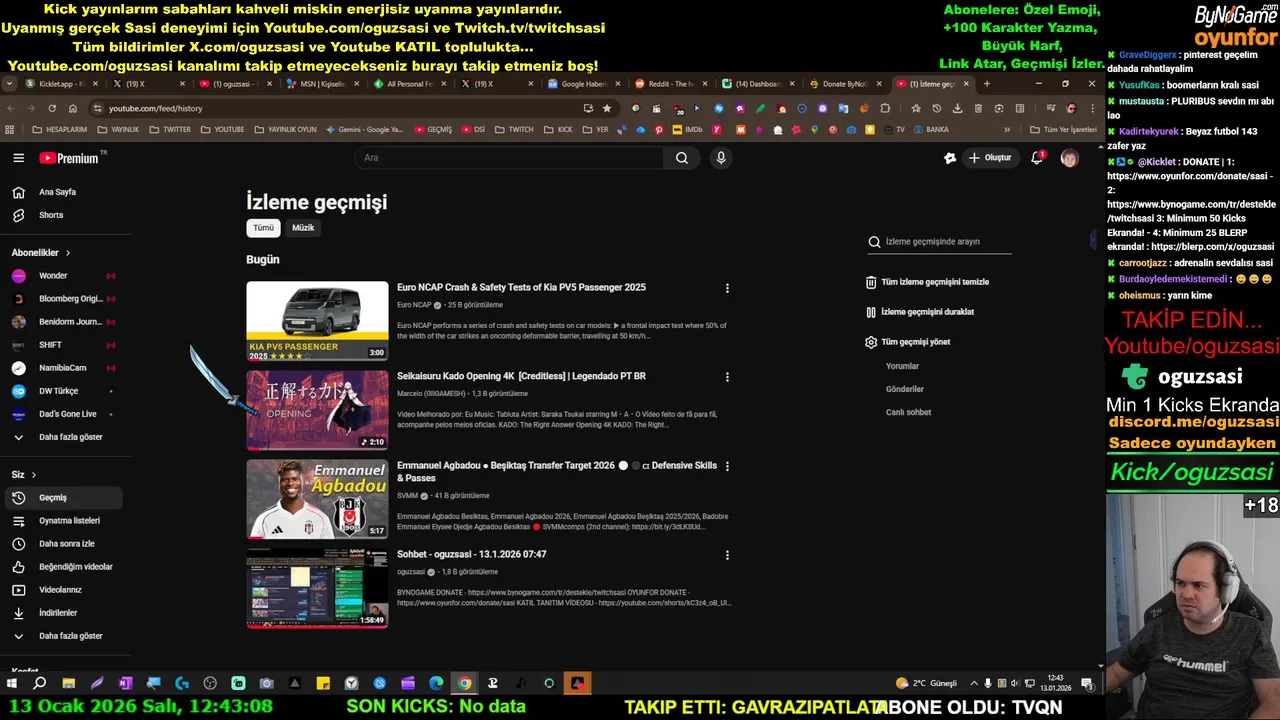The width and height of the screenshot is (1280, 720).
Task: Select the Tümü filter chip
Action: (x=263, y=228)
